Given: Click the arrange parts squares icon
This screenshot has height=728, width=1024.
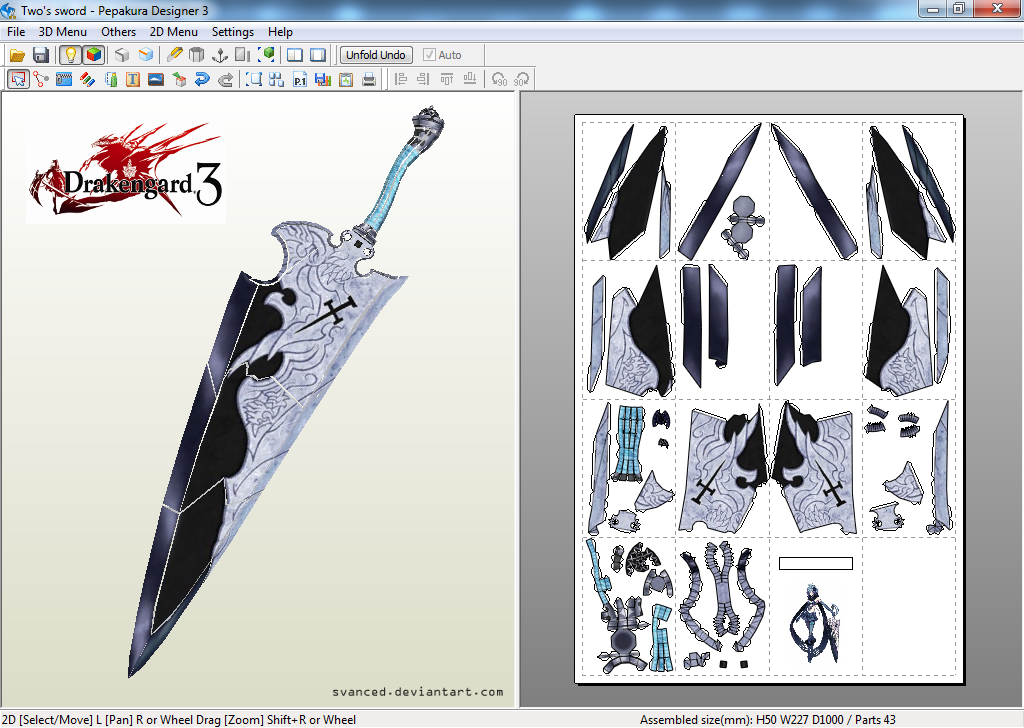Looking at the screenshot, I should (276, 80).
